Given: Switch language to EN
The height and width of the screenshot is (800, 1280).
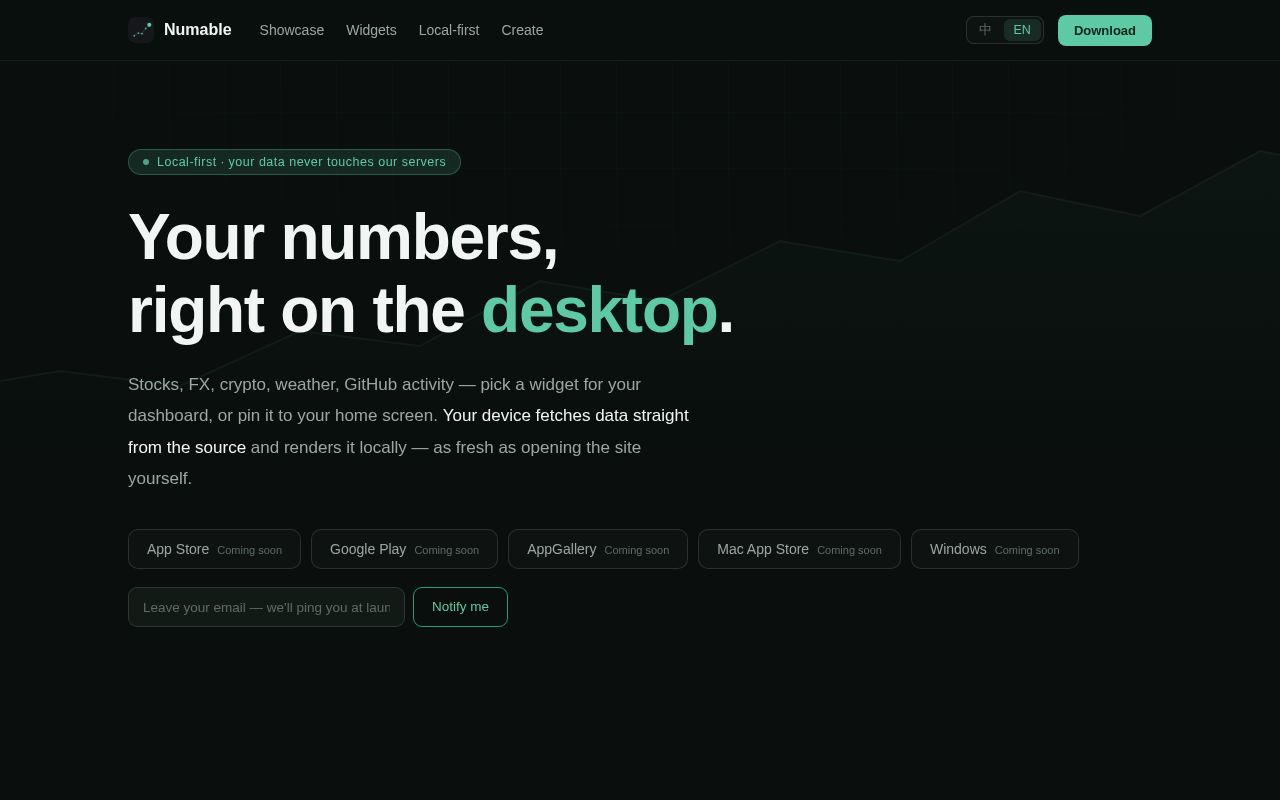Looking at the screenshot, I should click(1022, 30).
